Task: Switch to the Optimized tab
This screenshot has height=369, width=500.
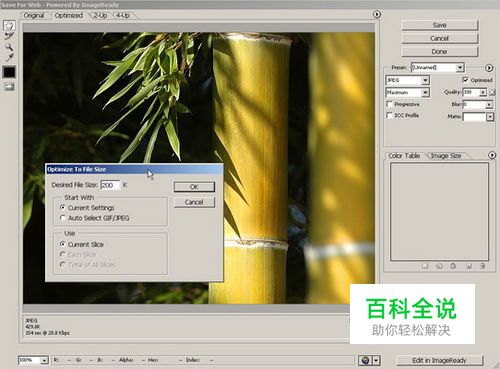Action: [69, 15]
